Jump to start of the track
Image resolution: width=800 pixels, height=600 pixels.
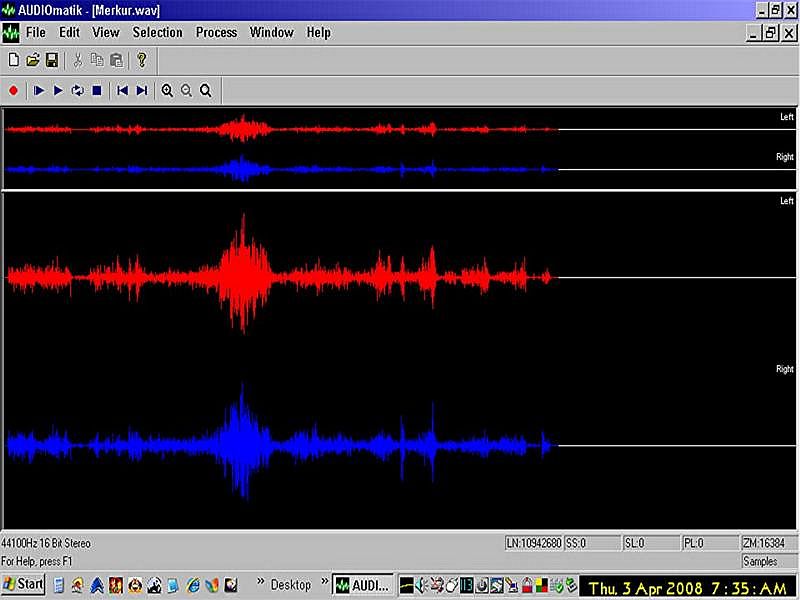coord(122,90)
